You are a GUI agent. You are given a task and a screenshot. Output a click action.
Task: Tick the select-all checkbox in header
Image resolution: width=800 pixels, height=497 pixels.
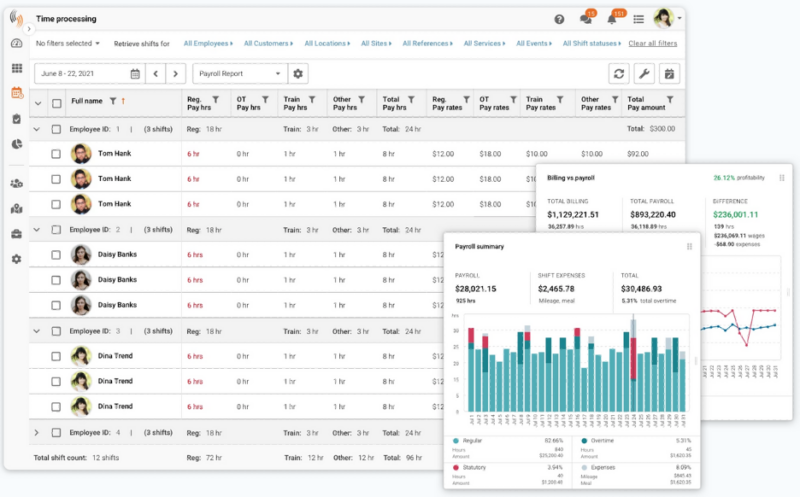click(x=57, y=102)
